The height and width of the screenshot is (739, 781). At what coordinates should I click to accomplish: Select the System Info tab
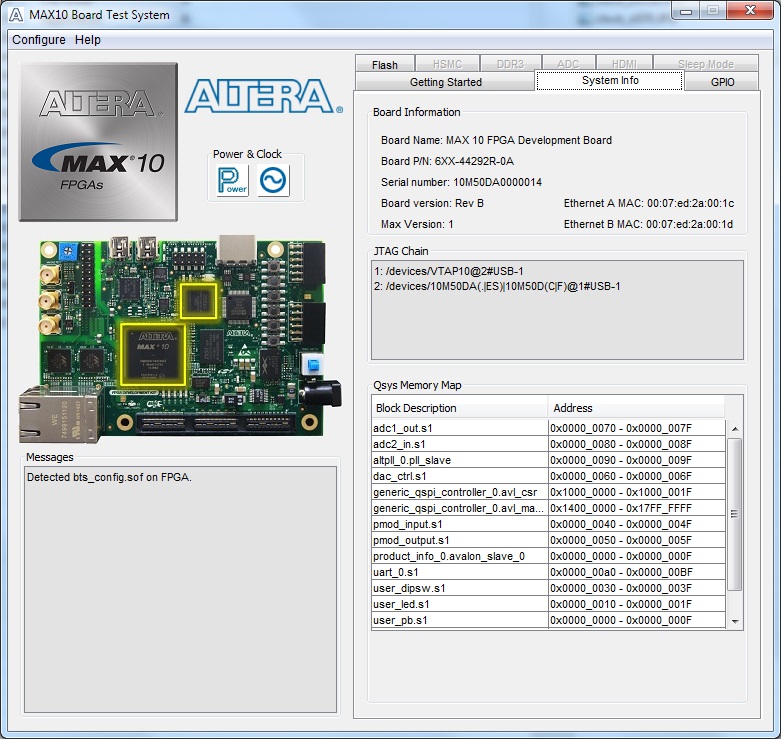coord(610,81)
